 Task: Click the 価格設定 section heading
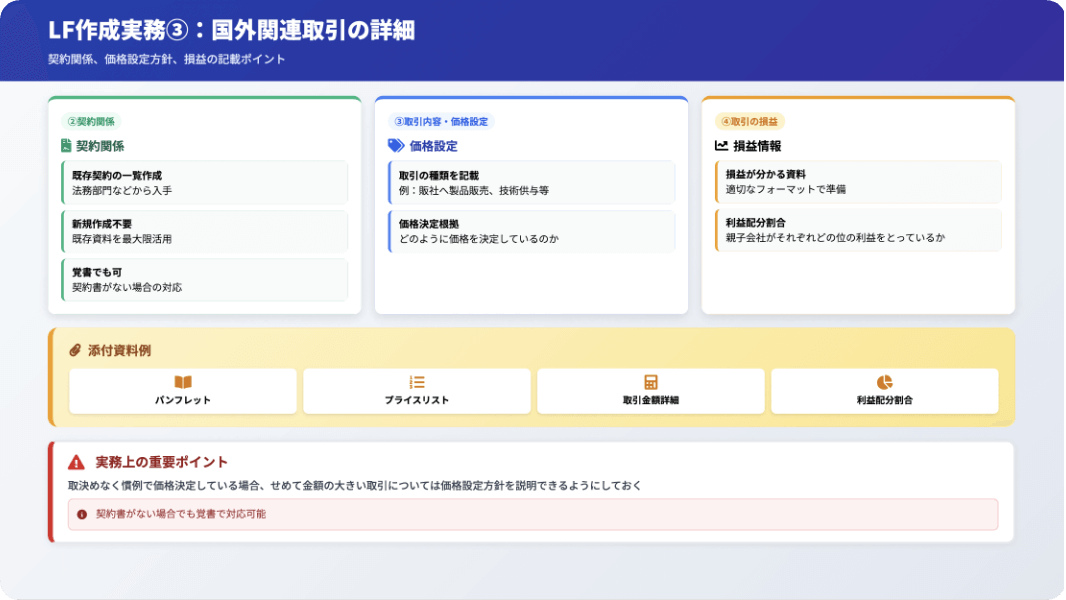click(x=433, y=146)
